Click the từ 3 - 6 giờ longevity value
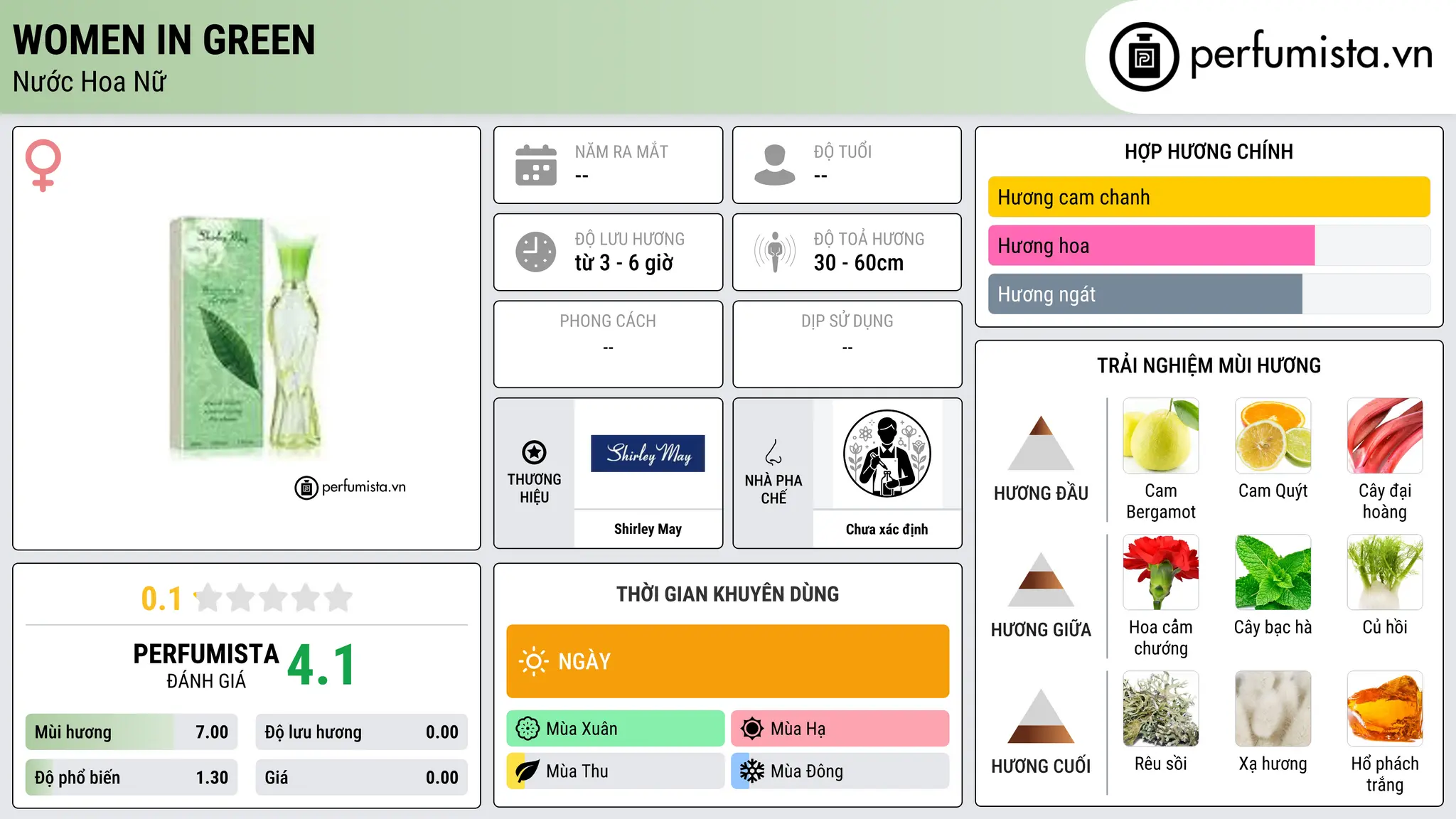Viewport: 1456px width, 819px height. click(624, 263)
